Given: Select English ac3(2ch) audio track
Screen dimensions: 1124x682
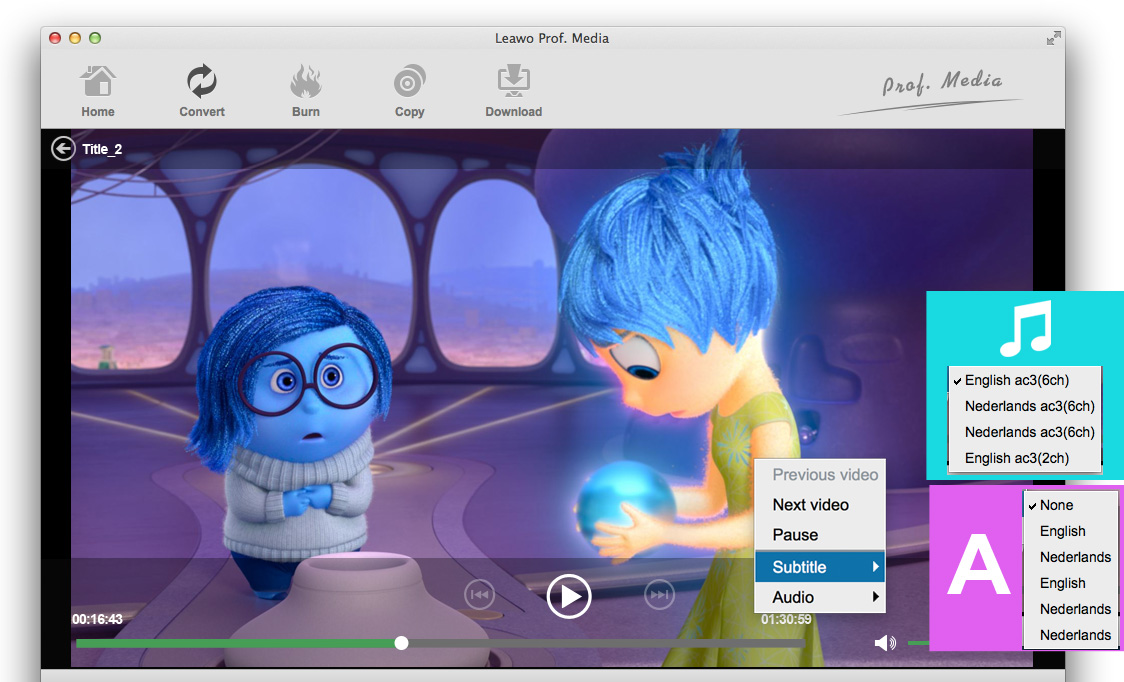Looking at the screenshot, I should coord(1016,458).
